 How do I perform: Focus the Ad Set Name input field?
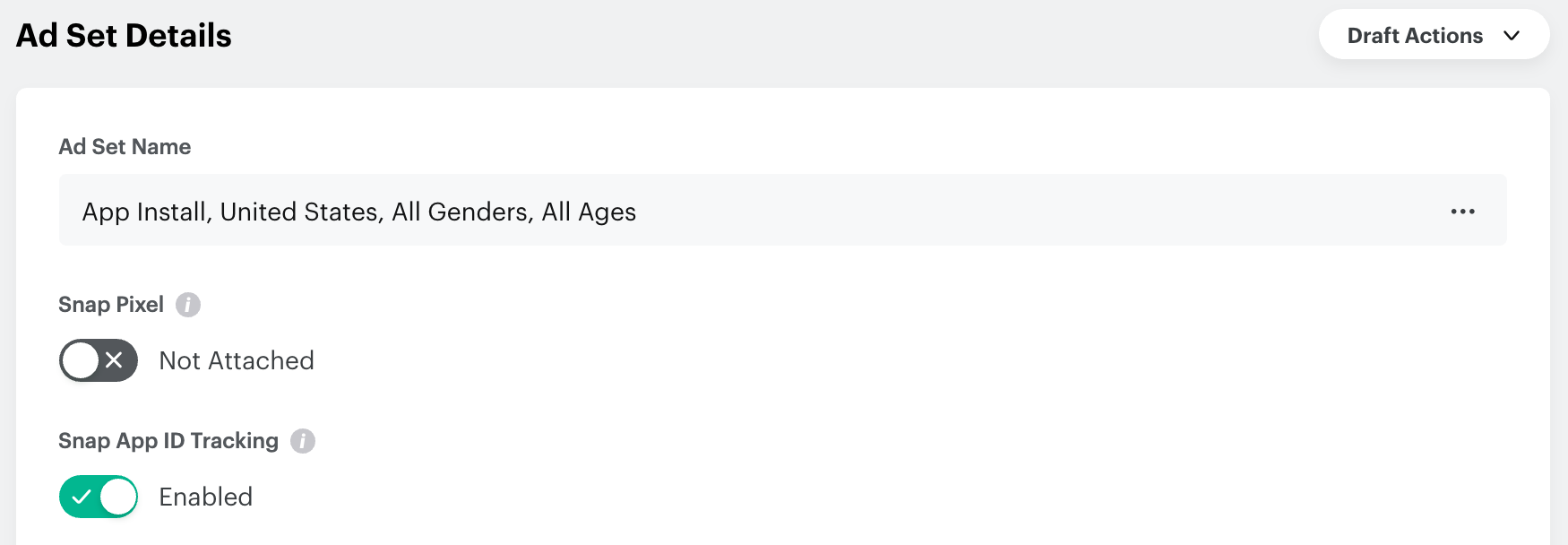coord(986,211)
